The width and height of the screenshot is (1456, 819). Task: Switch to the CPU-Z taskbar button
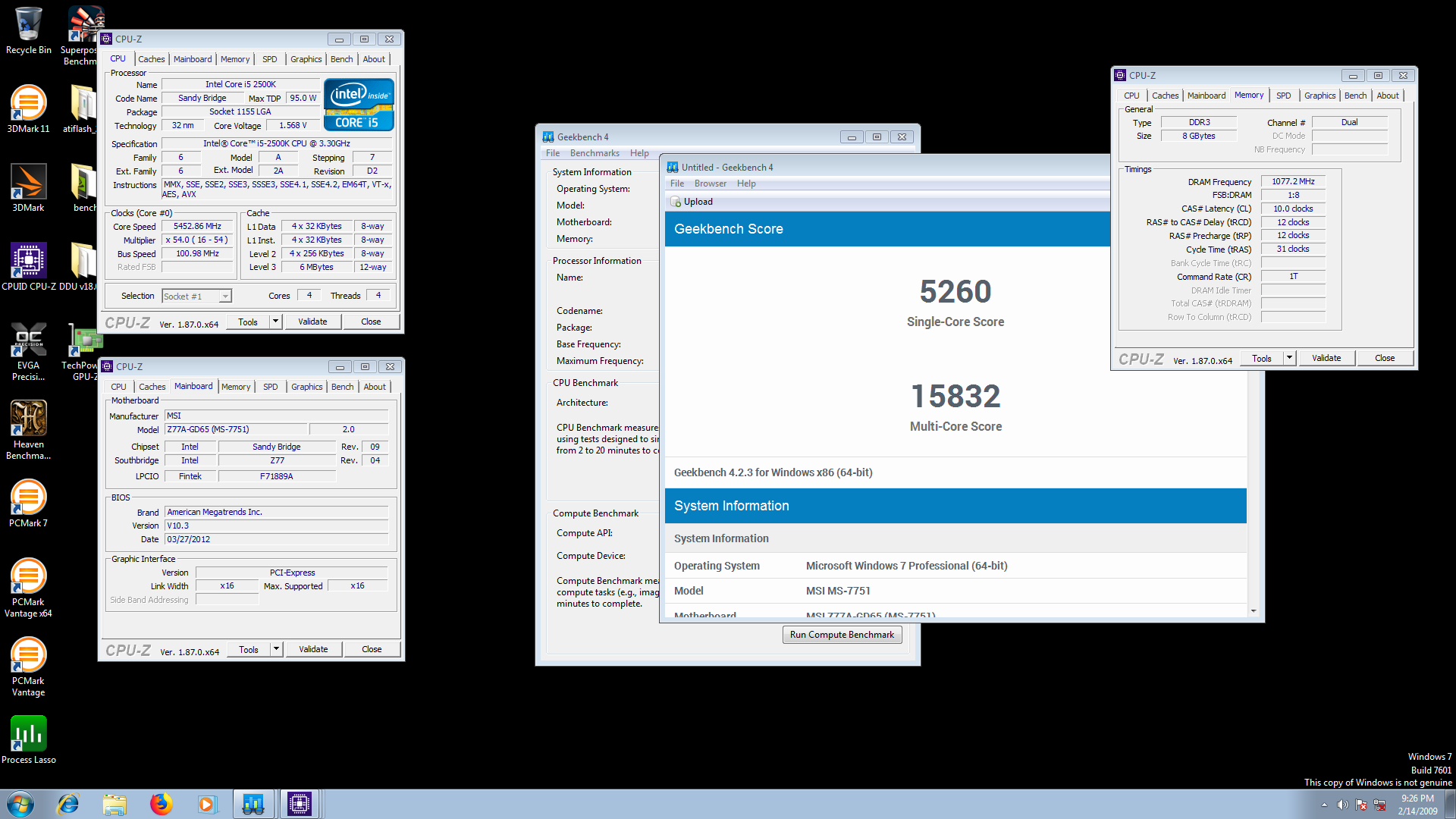(300, 804)
